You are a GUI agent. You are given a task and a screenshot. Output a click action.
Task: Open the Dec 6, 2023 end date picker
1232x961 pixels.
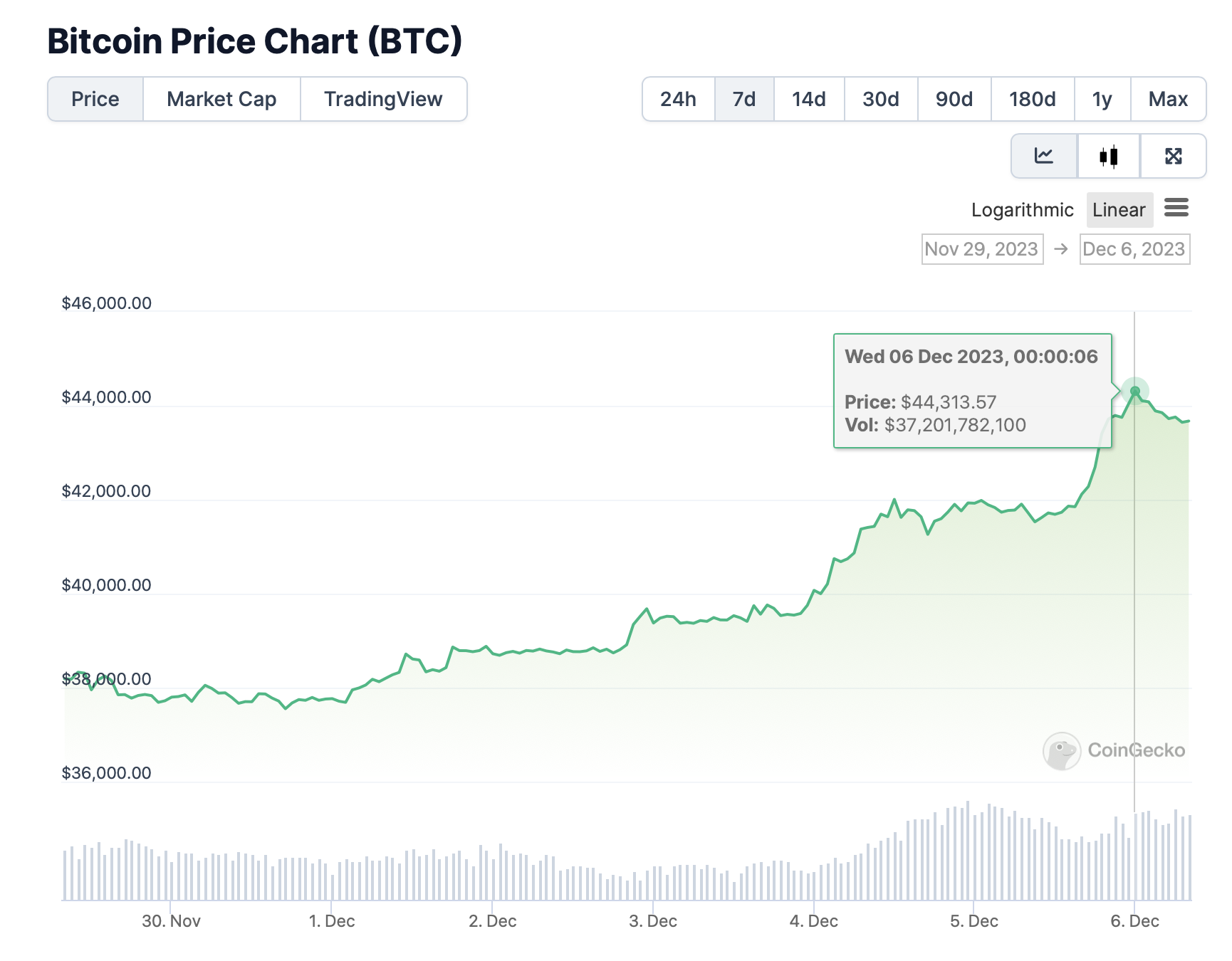pyautogui.click(x=1134, y=249)
